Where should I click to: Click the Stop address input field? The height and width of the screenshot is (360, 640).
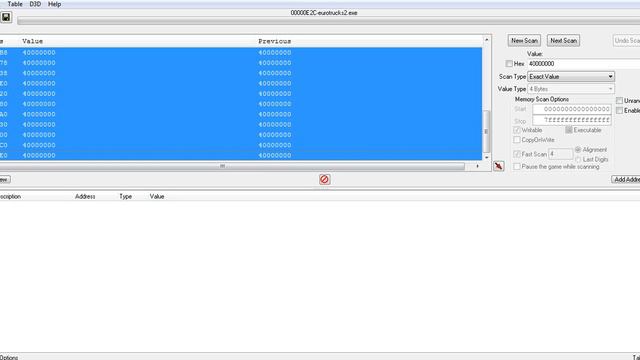pyautogui.click(x=572, y=120)
